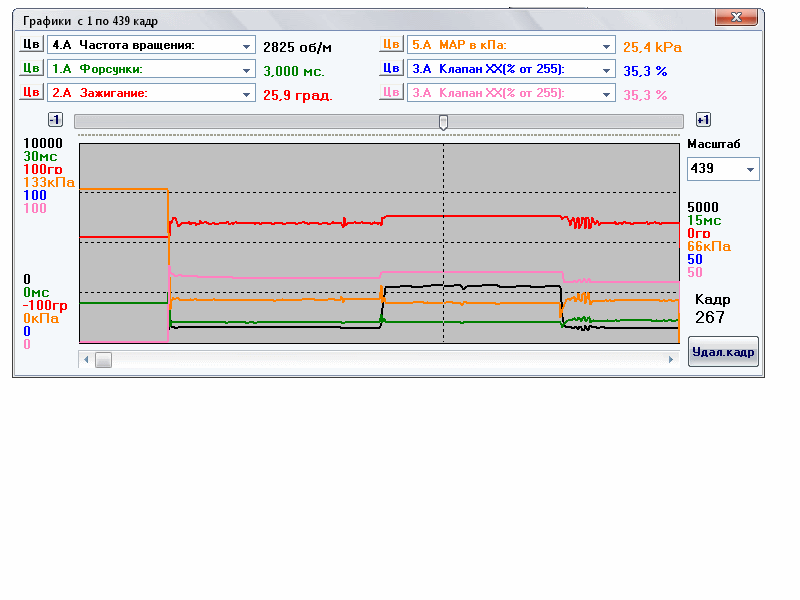
Task: Click the blue Цв button for Клапан XX
Action: pyautogui.click(x=391, y=69)
